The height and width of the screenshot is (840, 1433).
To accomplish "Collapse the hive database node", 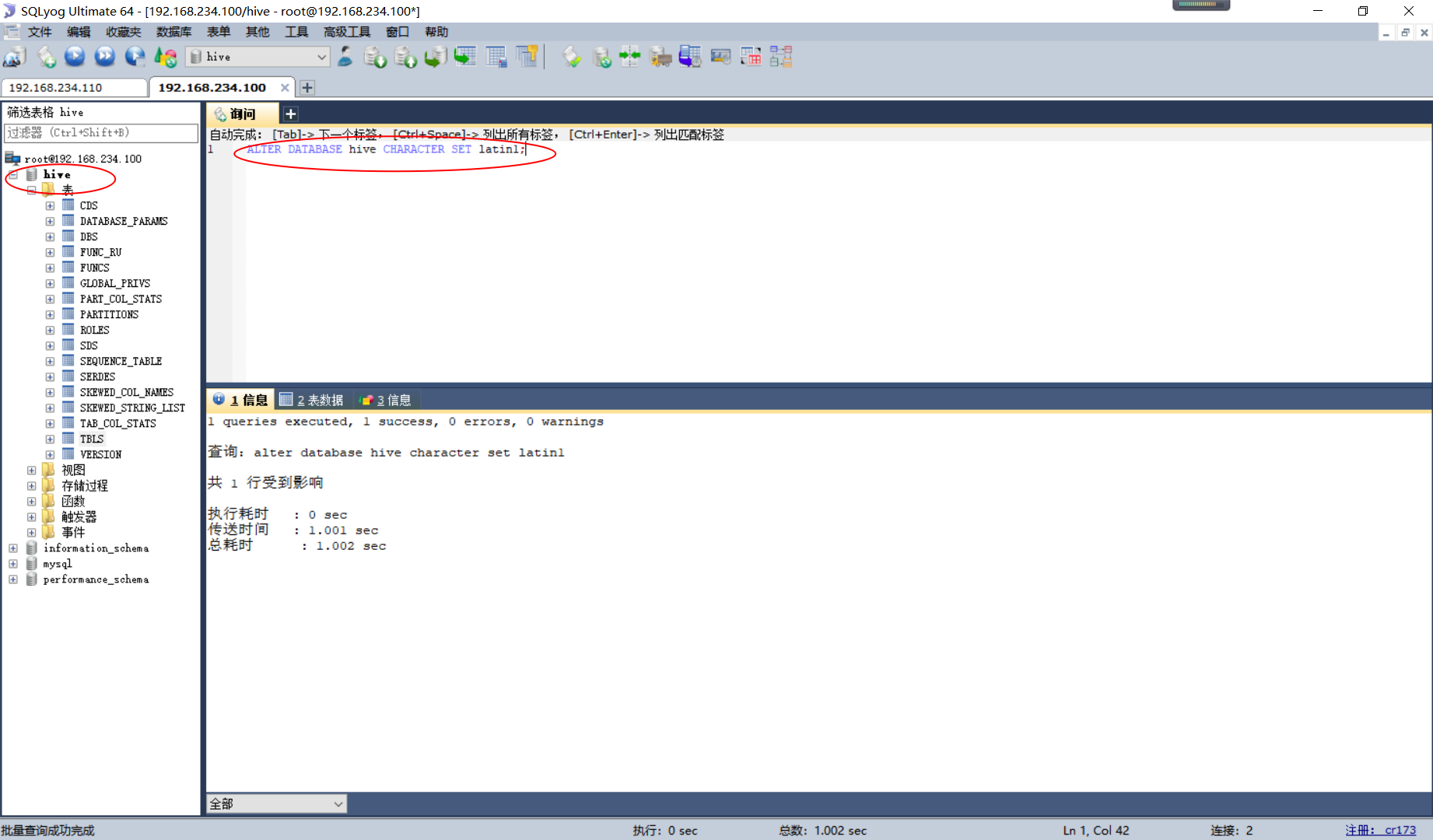I will pos(12,174).
